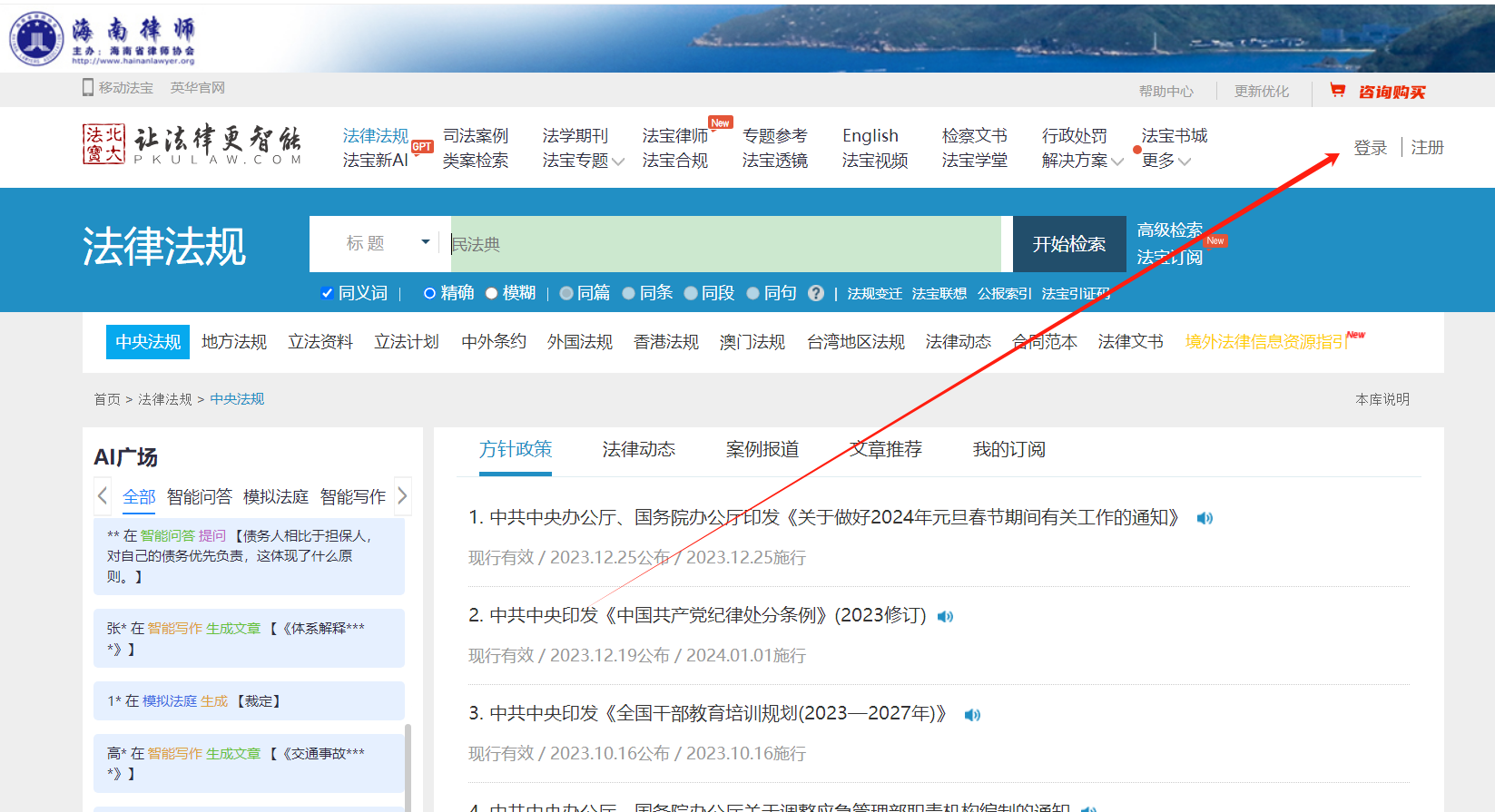Select the 模糊 radio button
This screenshot has width=1495, height=812.
pos(492,293)
